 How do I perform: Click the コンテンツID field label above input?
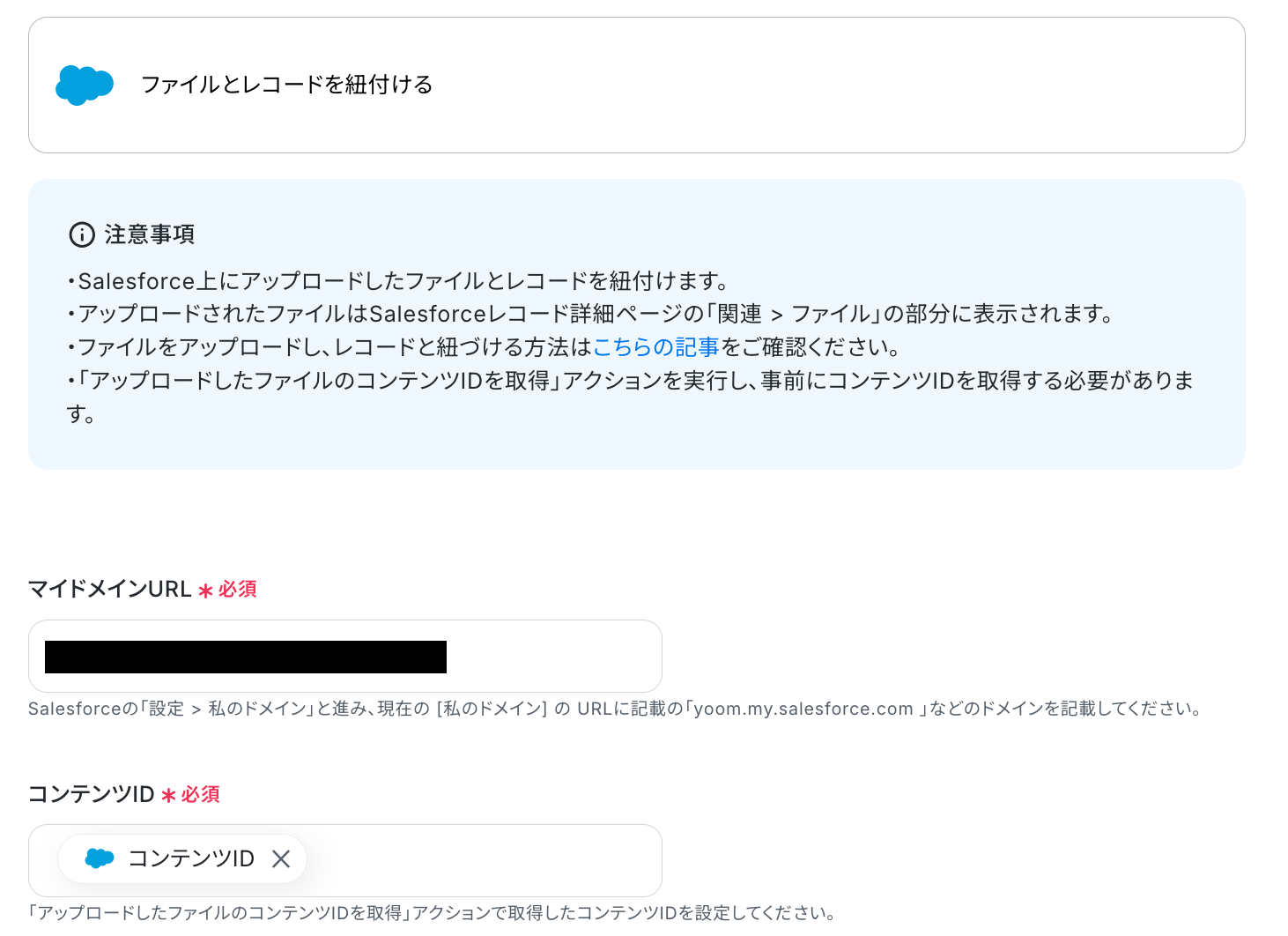coord(92,794)
